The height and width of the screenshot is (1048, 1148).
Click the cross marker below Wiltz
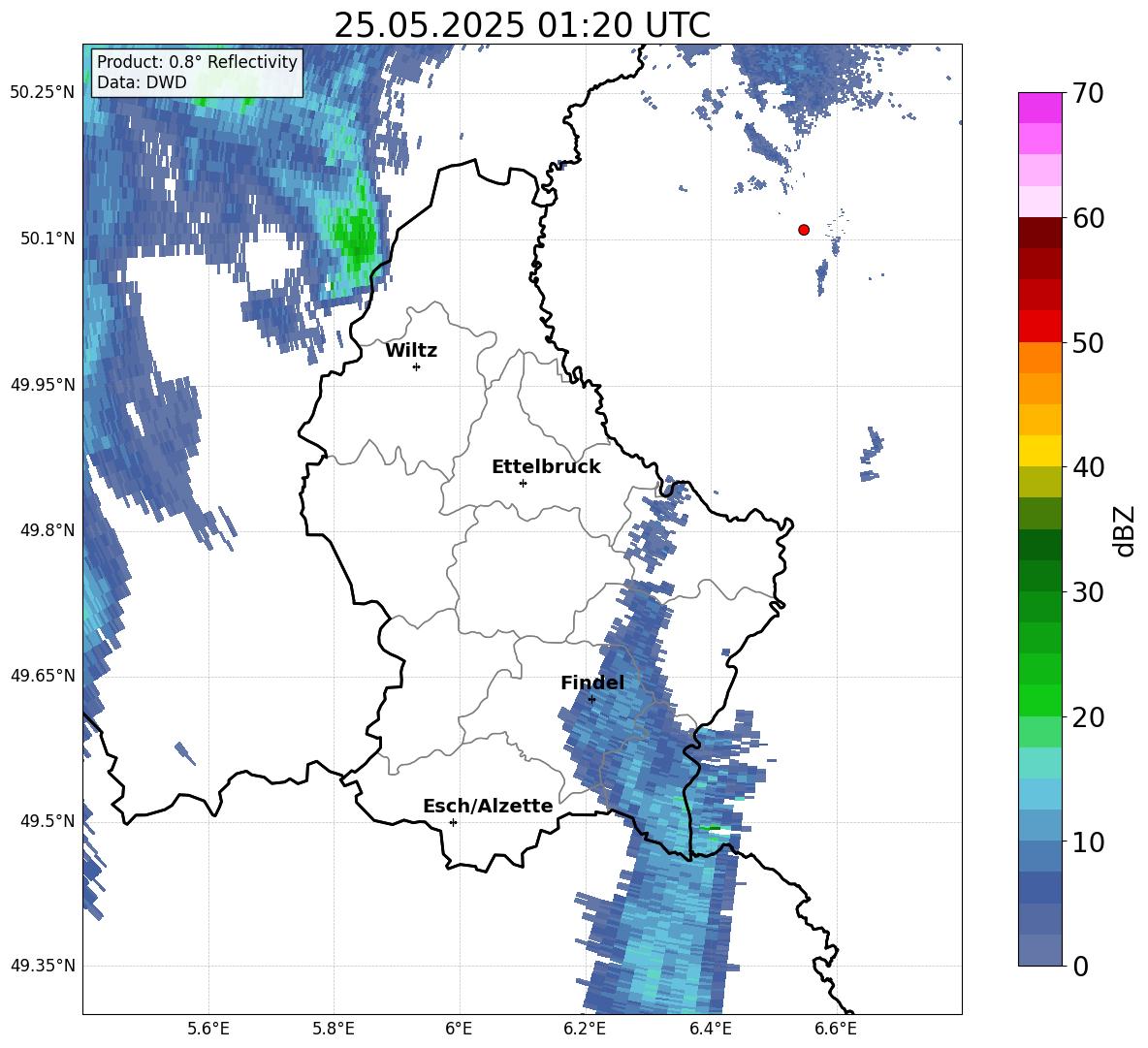pyautogui.click(x=417, y=366)
